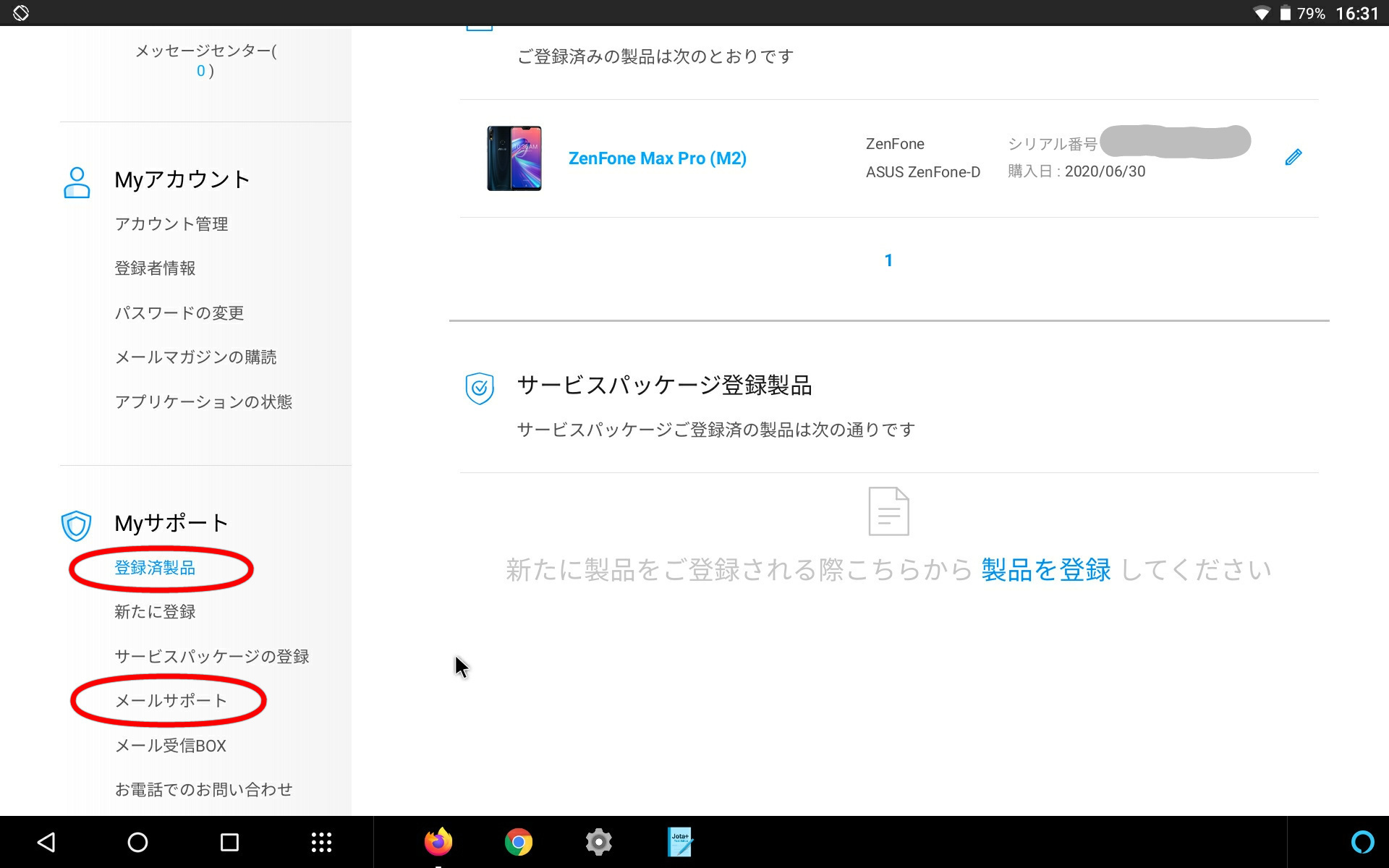Tap the Android home circle button
Viewport: 1389px width, 868px height.
[137, 842]
